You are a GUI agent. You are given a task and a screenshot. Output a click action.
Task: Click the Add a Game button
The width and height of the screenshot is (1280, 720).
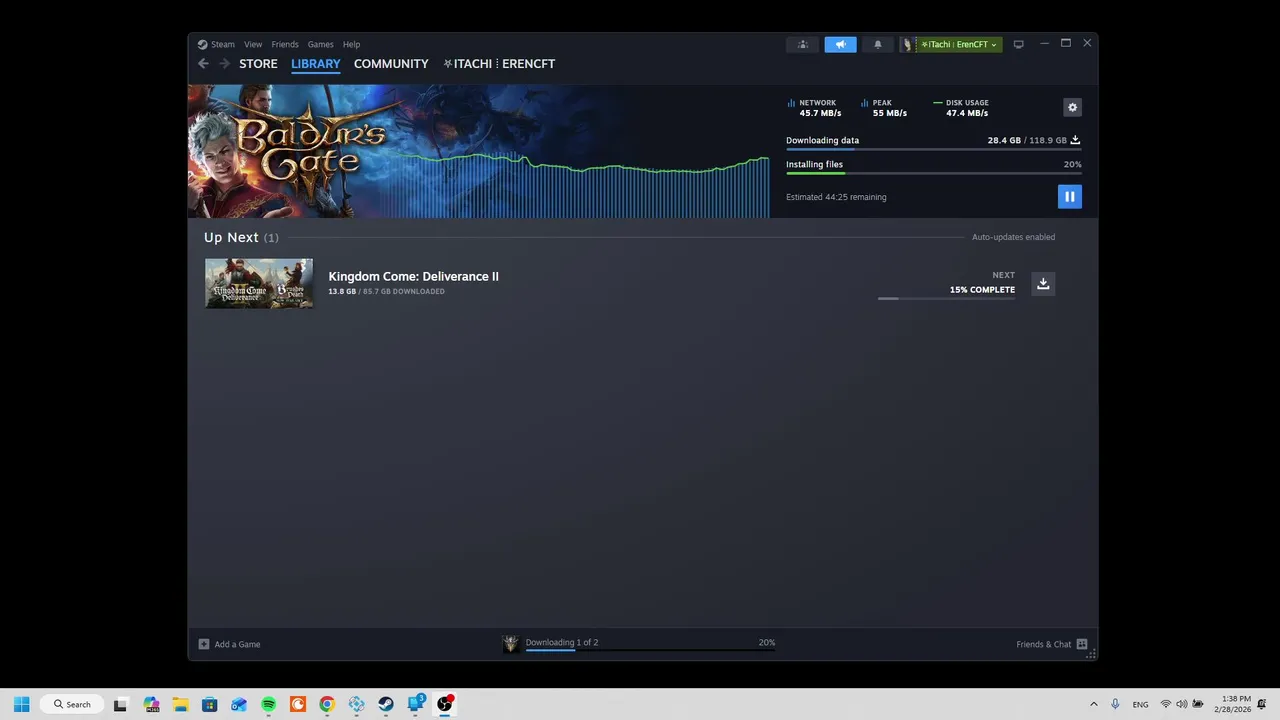[230, 644]
